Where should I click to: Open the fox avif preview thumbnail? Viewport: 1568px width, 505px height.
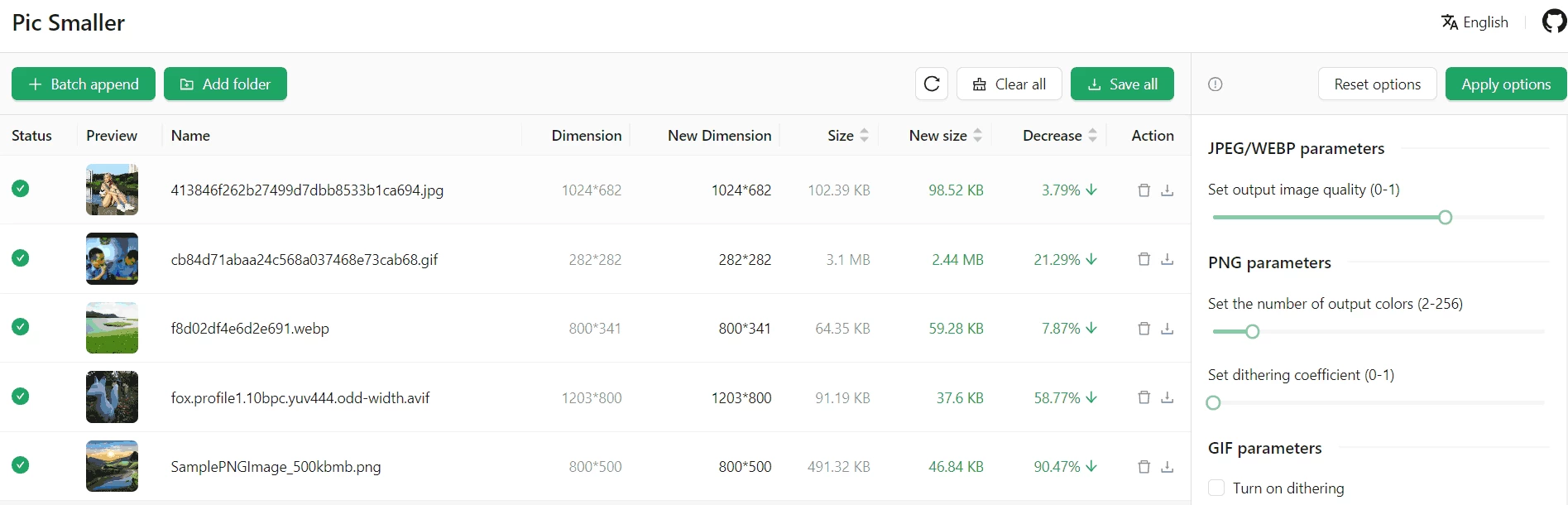point(112,397)
